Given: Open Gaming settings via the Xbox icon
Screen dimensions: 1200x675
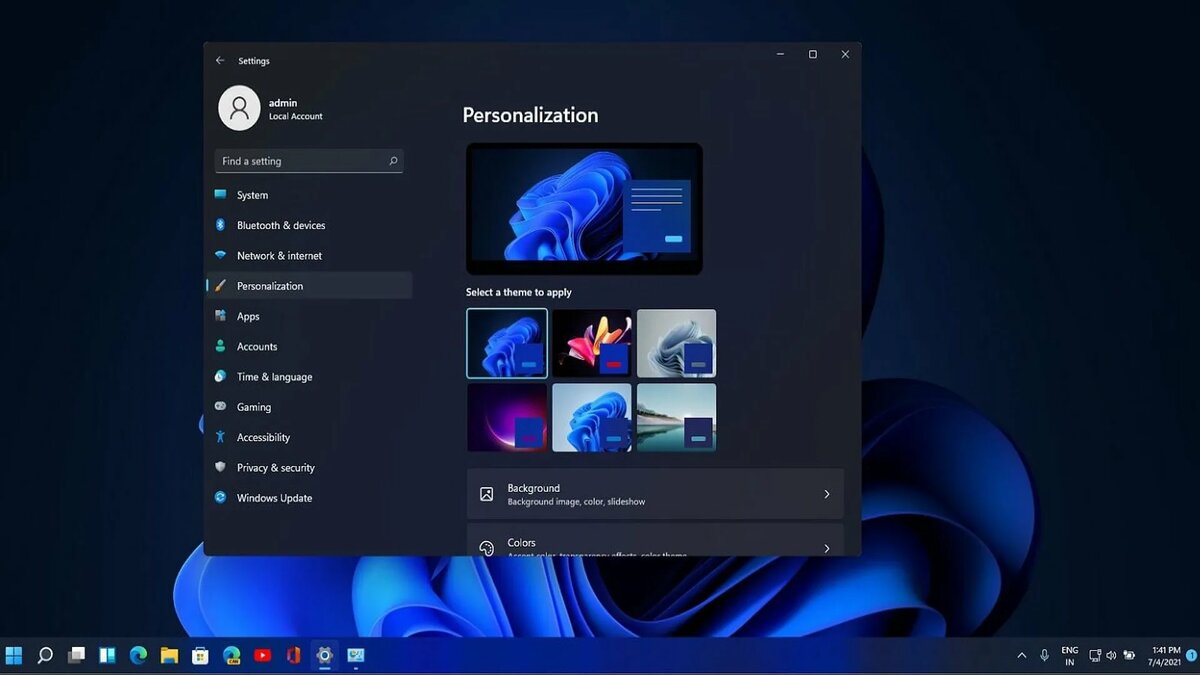Looking at the screenshot, I should coord(221,407).
